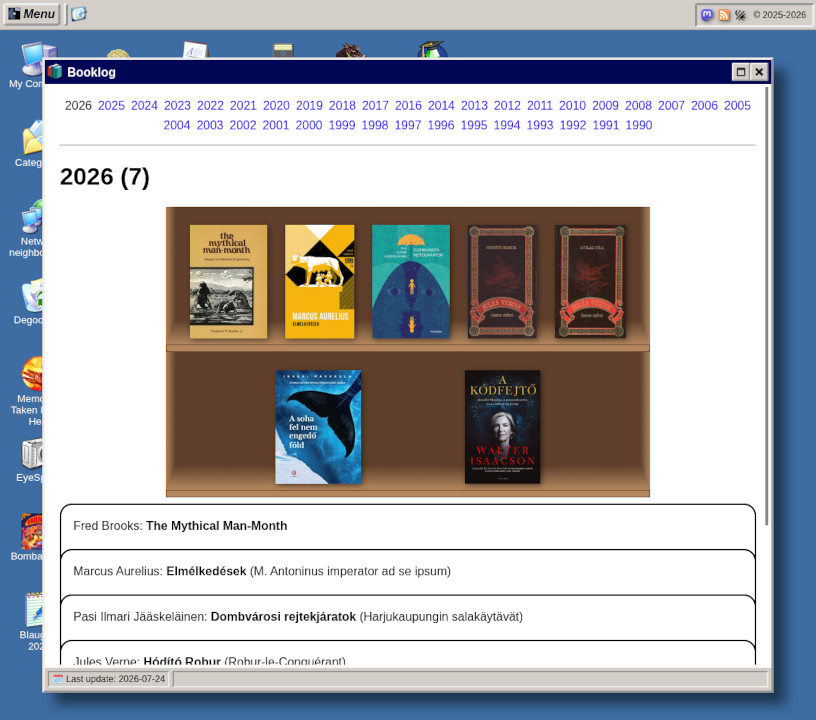The height and width of the screenshot is (720, 816).
Task: Select Pasi Ilmari Jääskeläinen Dombvárosi rejtekjáratok entry
Action: click(x=408, y=617)
